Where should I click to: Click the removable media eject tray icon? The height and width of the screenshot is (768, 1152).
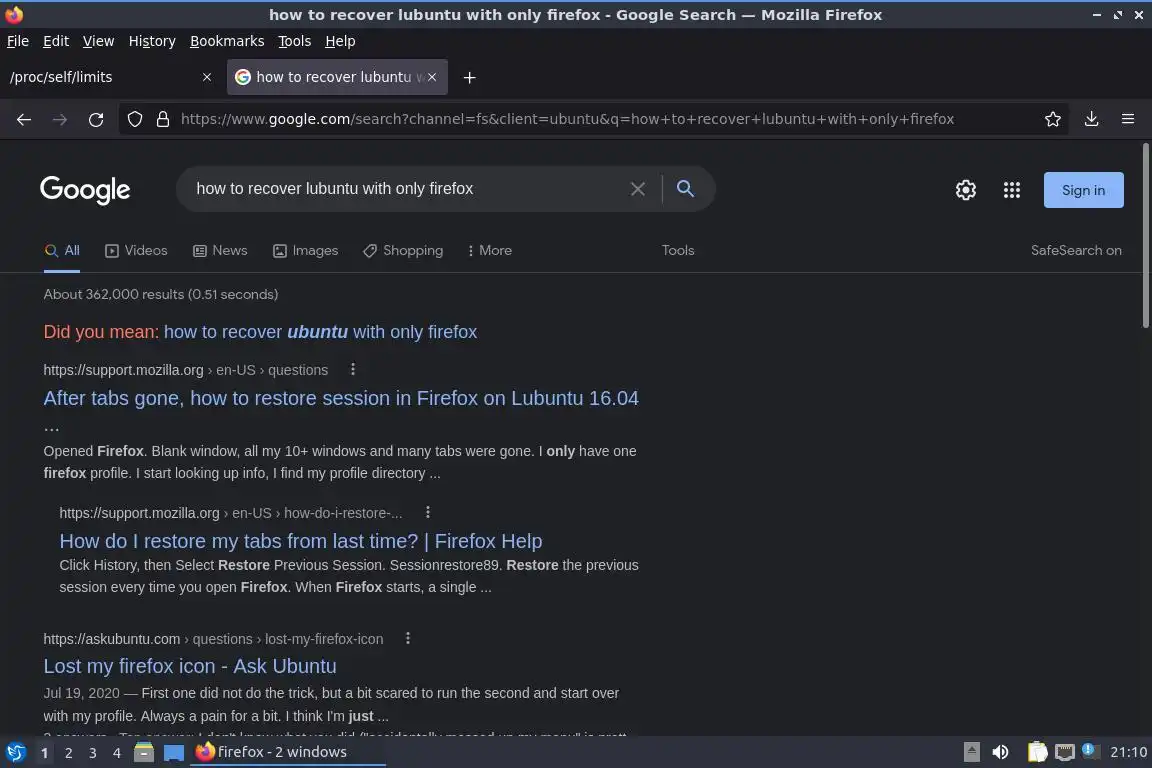coord(971,752)
